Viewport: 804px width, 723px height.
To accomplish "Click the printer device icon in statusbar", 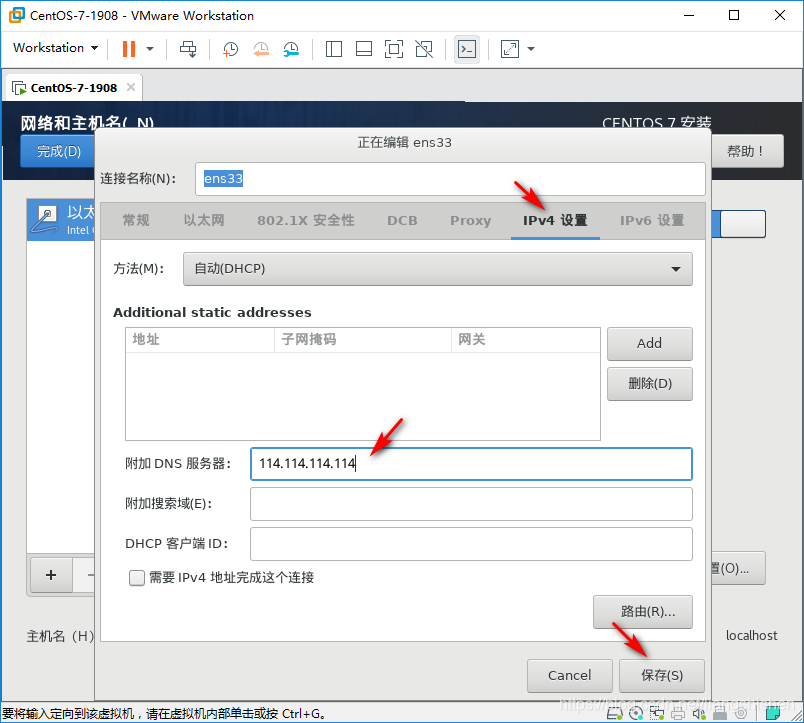I will coord(677,714).
